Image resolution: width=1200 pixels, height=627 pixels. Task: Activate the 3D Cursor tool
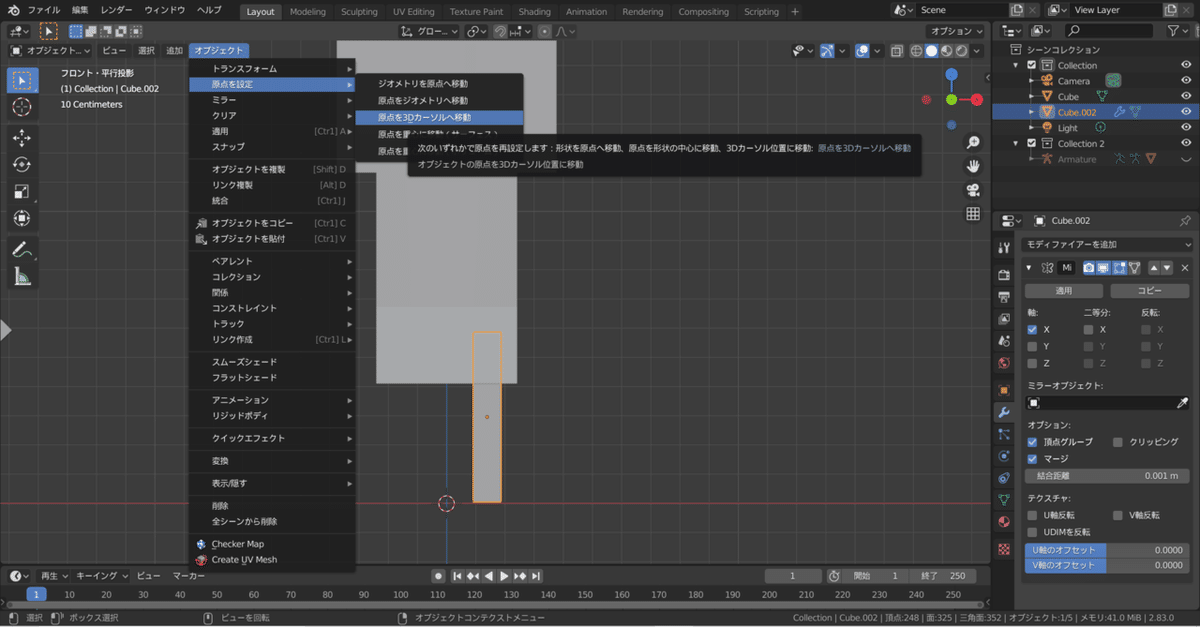coord(22,106)
